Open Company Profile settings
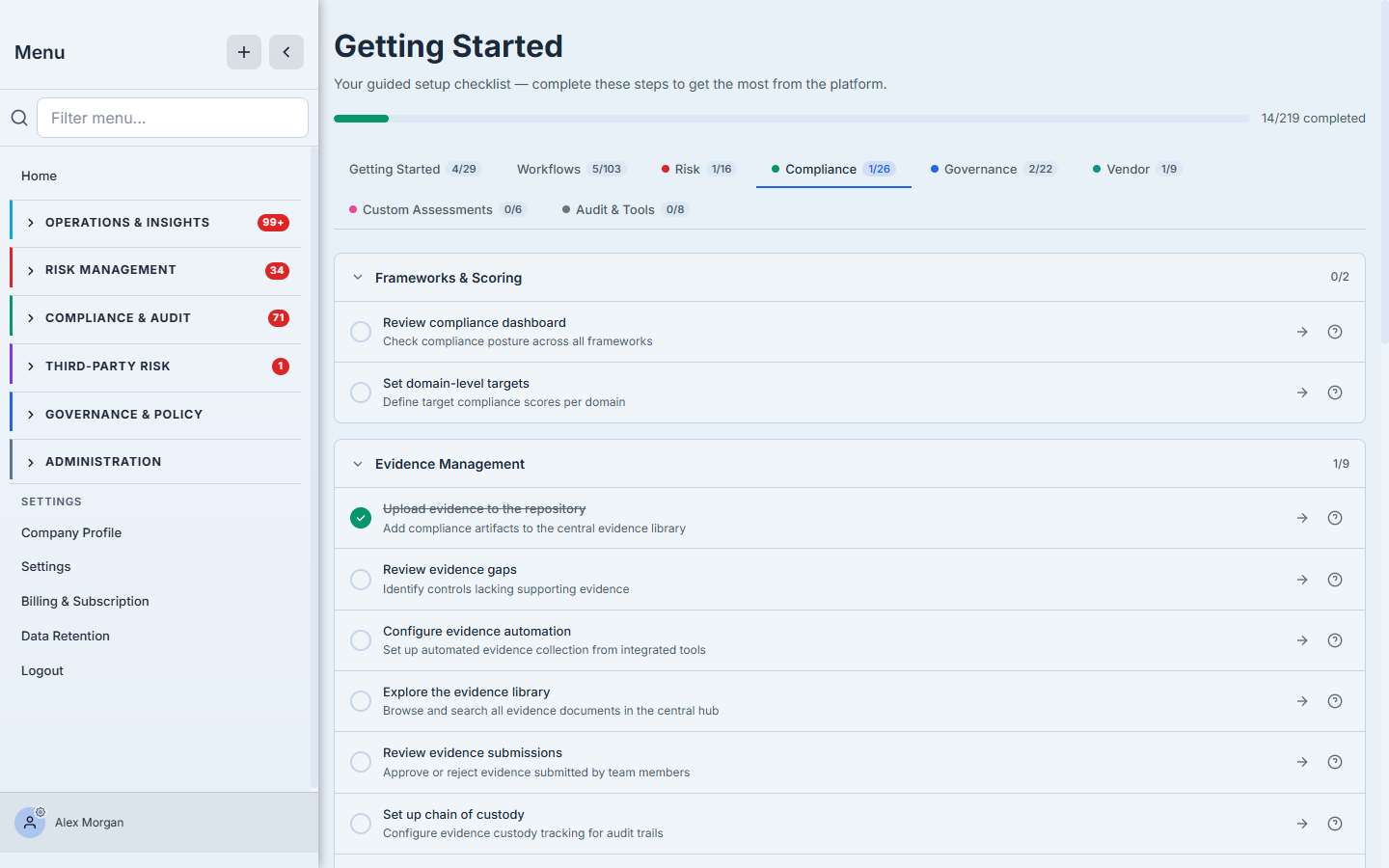 click(71, 532)
